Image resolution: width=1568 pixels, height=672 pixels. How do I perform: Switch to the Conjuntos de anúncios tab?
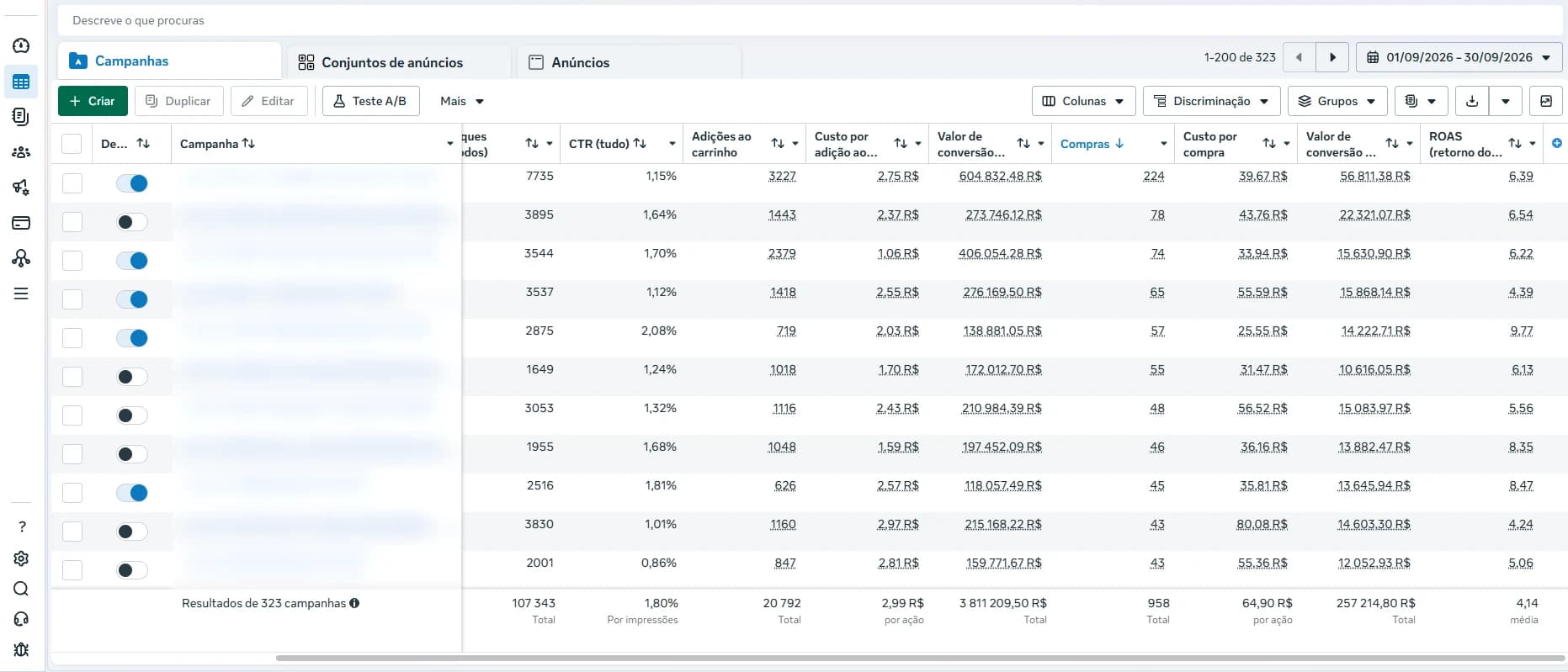tap(400, 62)
